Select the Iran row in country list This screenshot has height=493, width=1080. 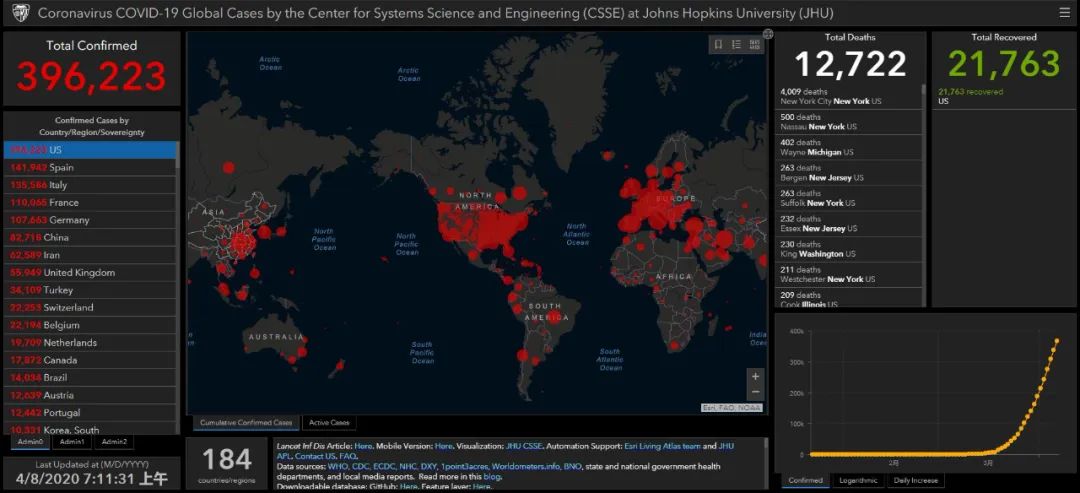click(90, 255)
